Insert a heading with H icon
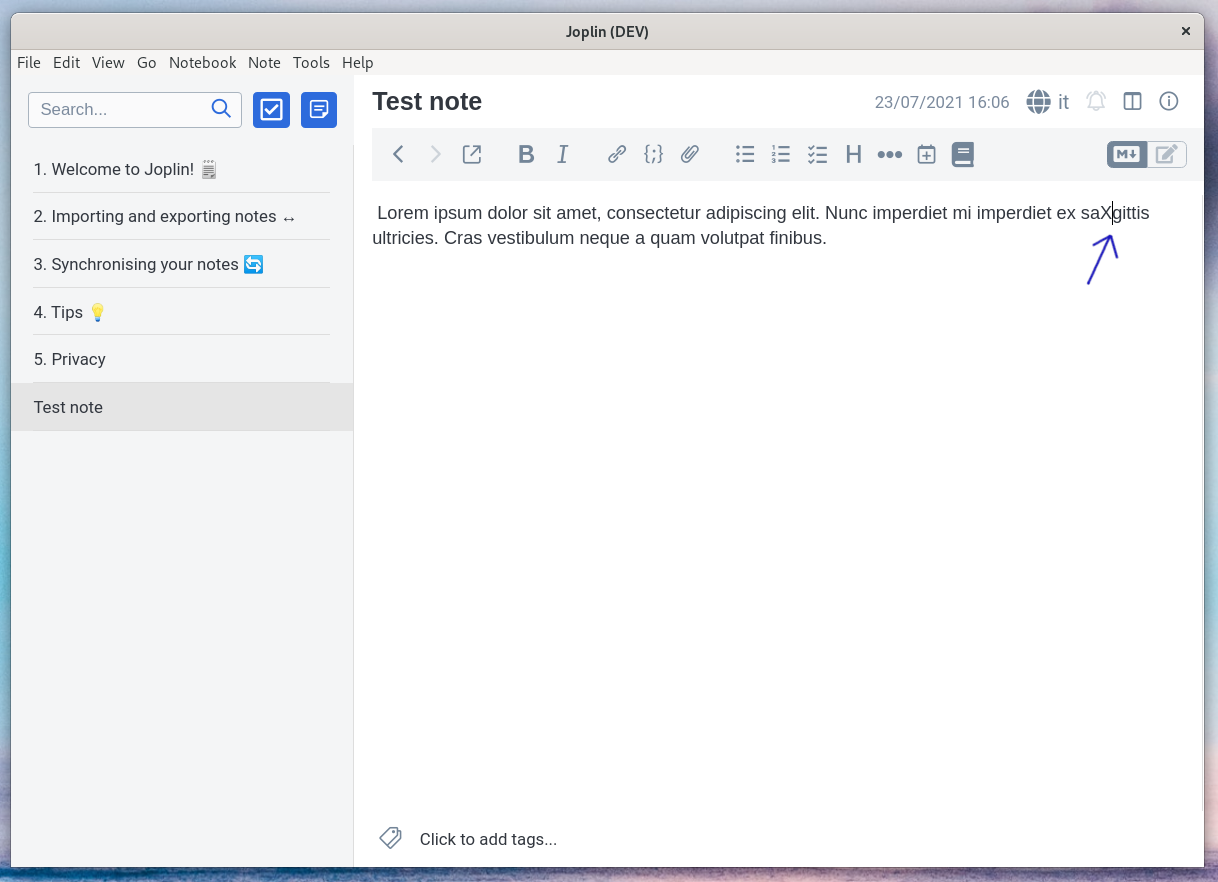The height and width of the screenshot is (882, 1218). click(x=854, y=154)
